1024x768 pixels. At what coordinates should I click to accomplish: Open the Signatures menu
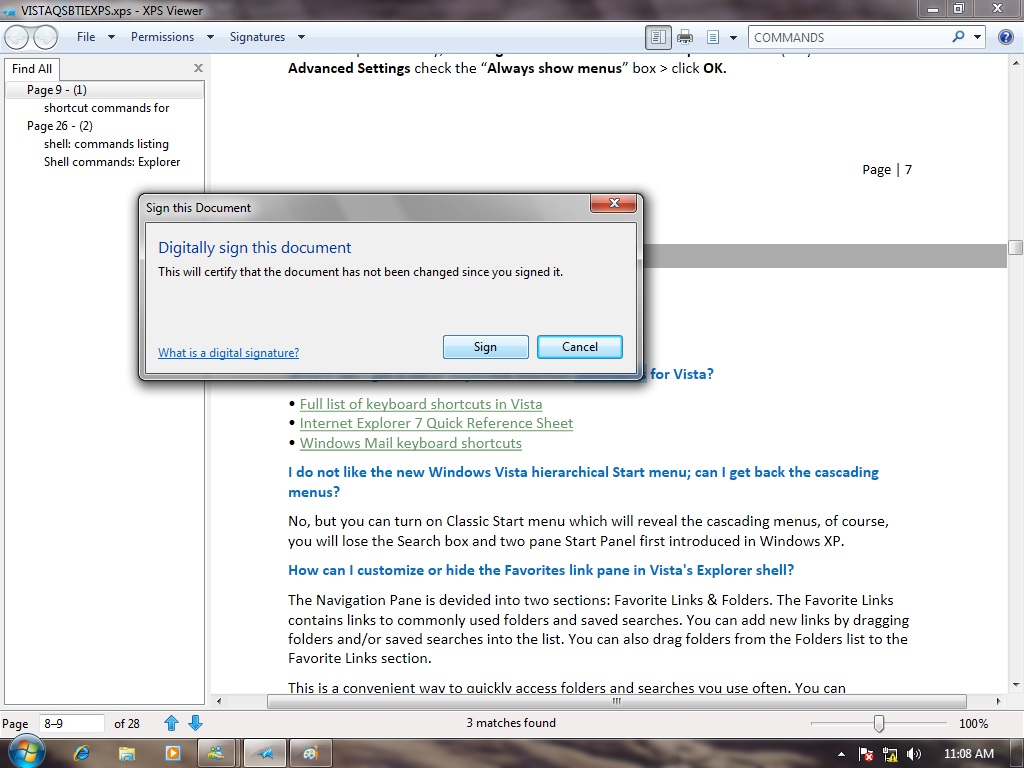click(x=257, y=37)
